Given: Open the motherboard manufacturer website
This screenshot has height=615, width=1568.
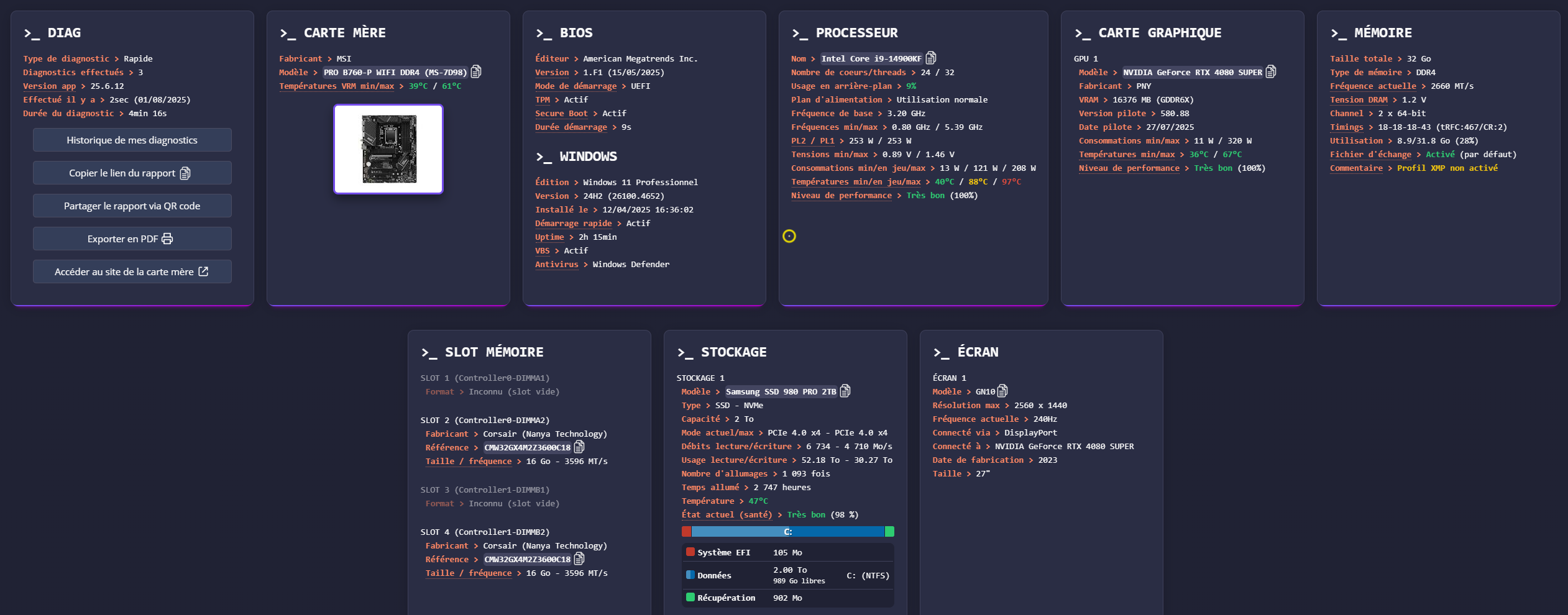Looking at the screenshot, I should coord(132,272).
